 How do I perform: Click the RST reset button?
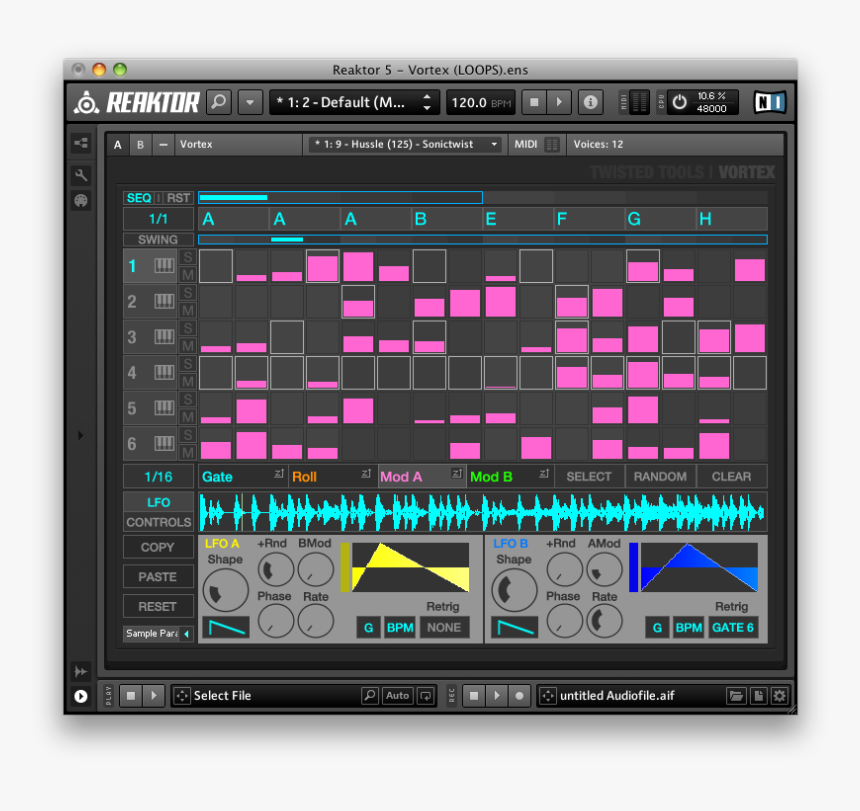178,198
